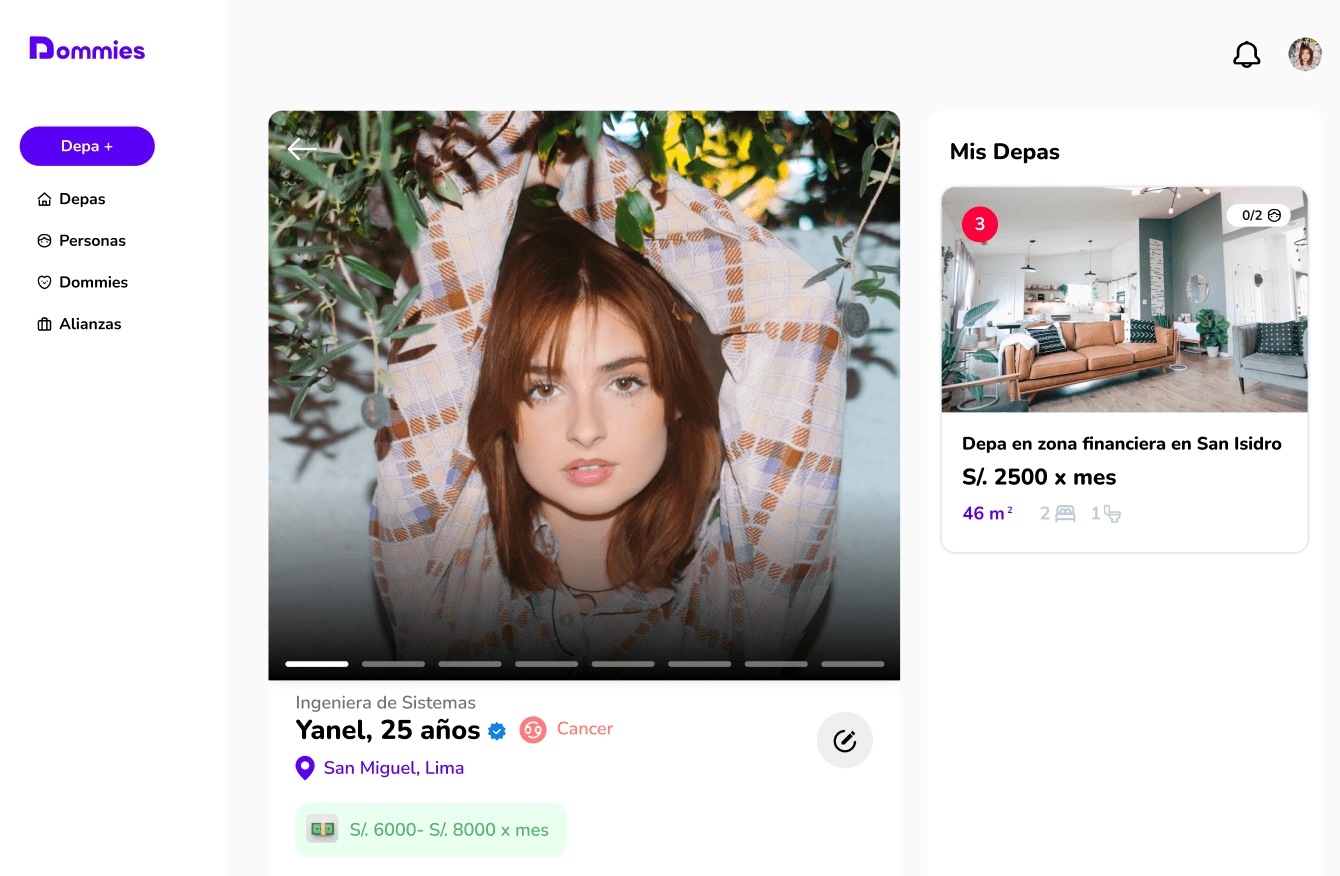Click the blue verified badge
The image size is (1340, 876).
coord(497,731)
